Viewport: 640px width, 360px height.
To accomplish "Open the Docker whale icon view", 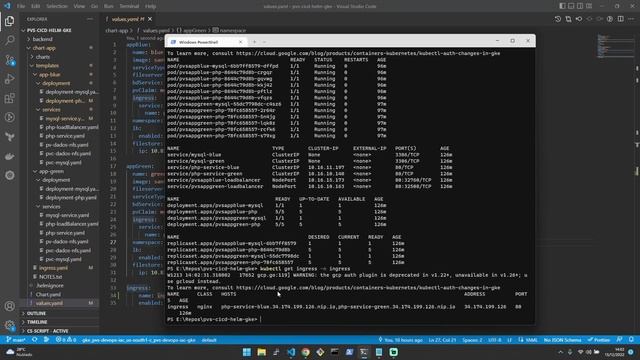I will 9,156.
